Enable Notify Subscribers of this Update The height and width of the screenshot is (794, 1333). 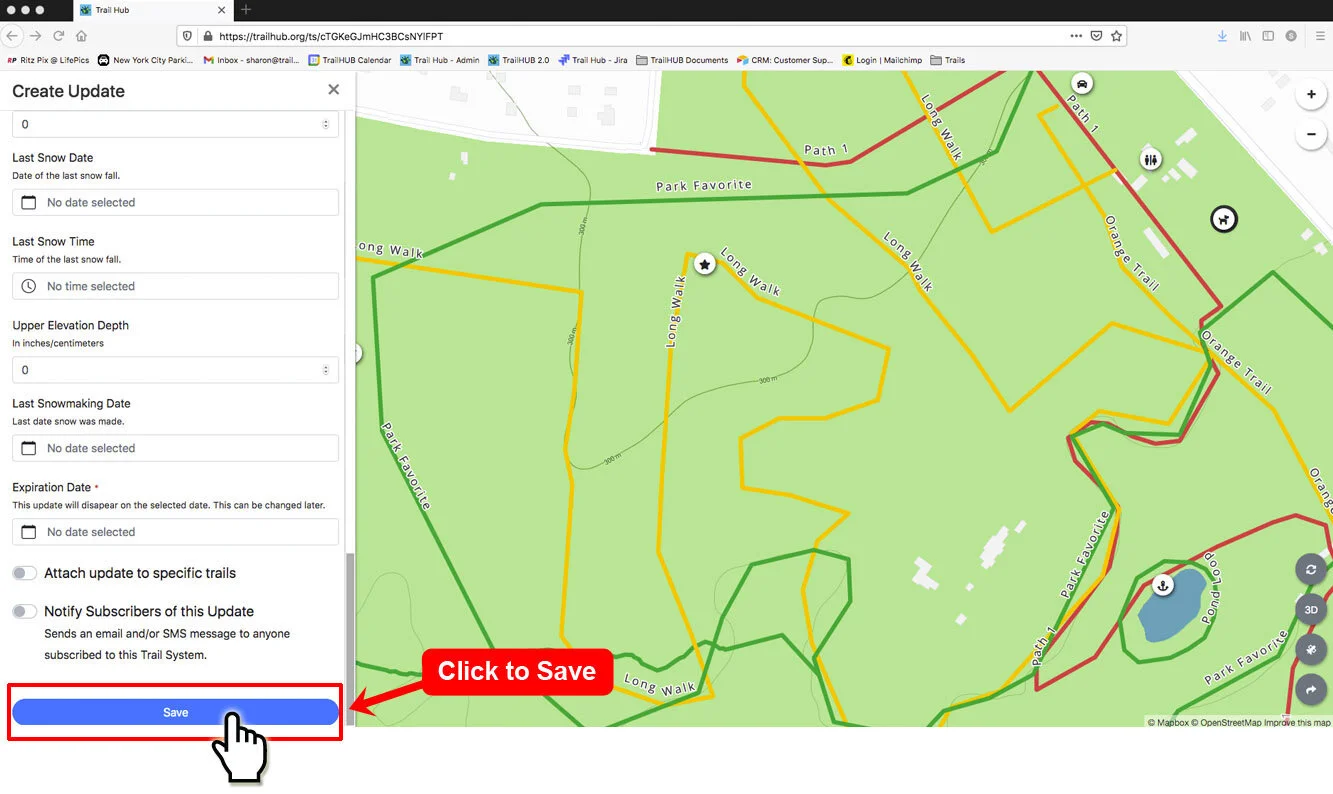pyautogui.click(x=25, y=611)
